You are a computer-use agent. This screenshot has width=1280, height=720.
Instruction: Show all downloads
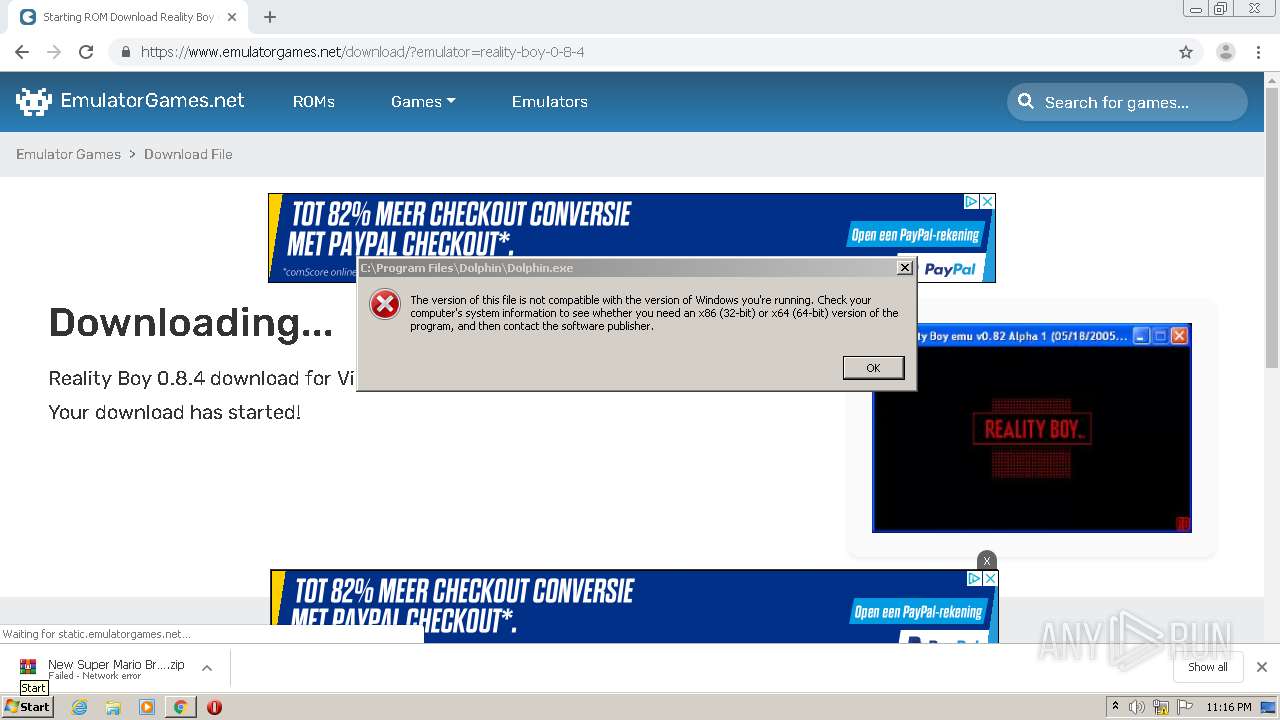click(1207, 667)
